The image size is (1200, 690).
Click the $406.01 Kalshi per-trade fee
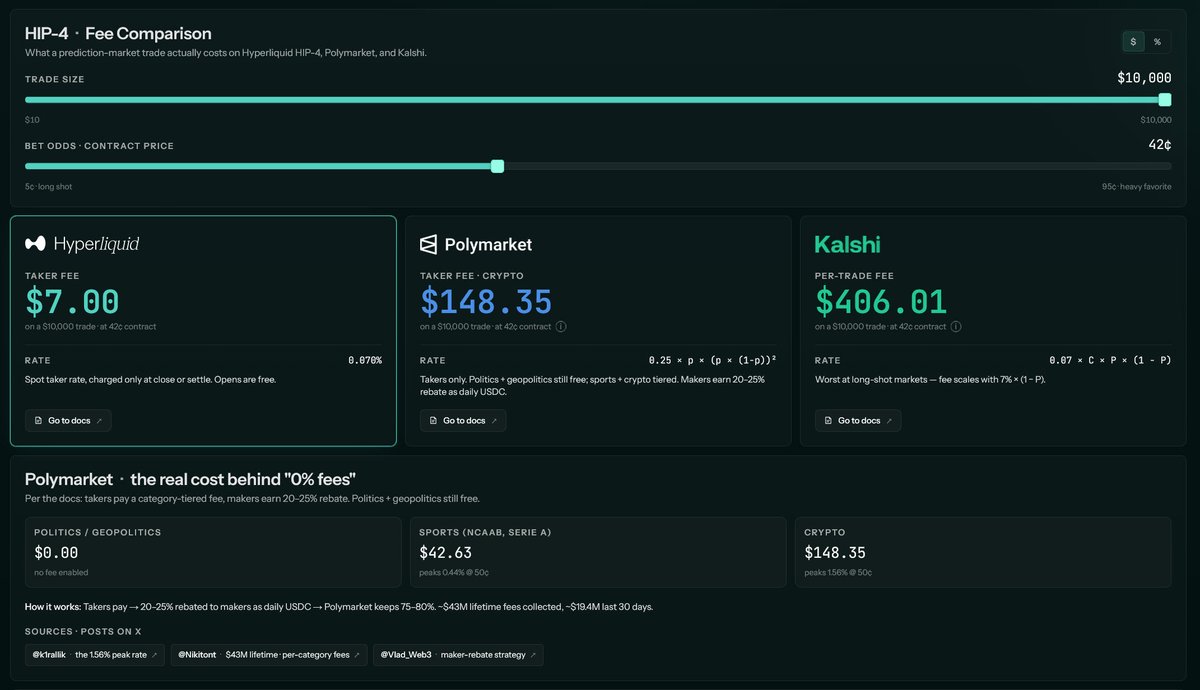pyautogui.click(x=881, y=302)
